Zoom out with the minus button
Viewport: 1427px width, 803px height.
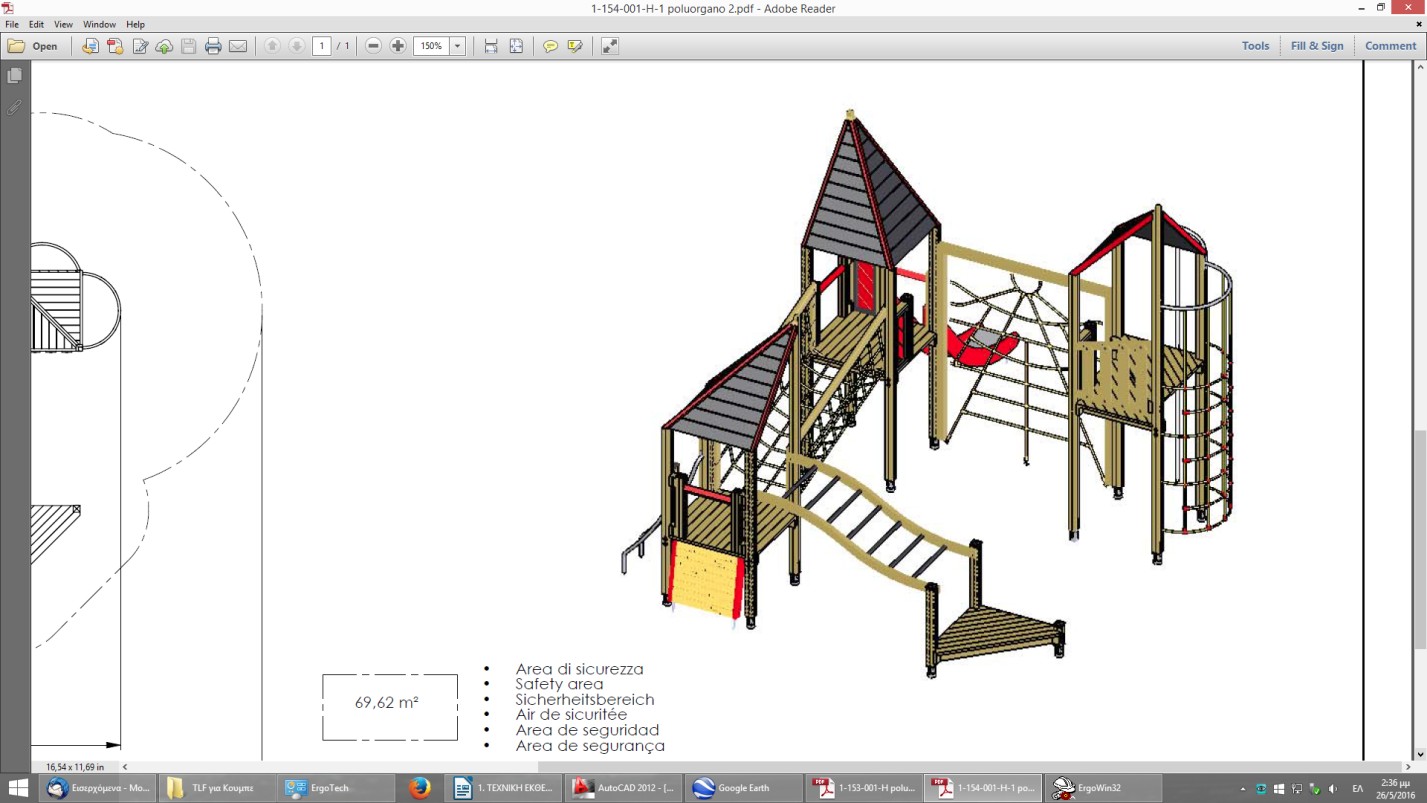(373, 46)
